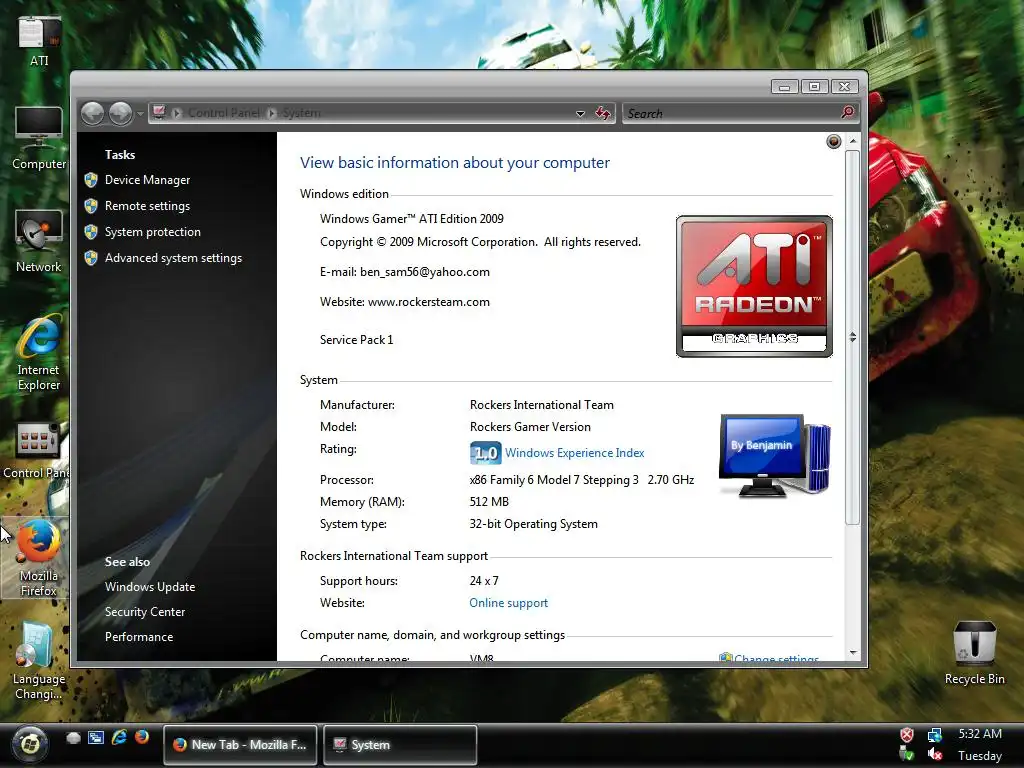Click the scrollbar up arrow

tap(852, 140)
